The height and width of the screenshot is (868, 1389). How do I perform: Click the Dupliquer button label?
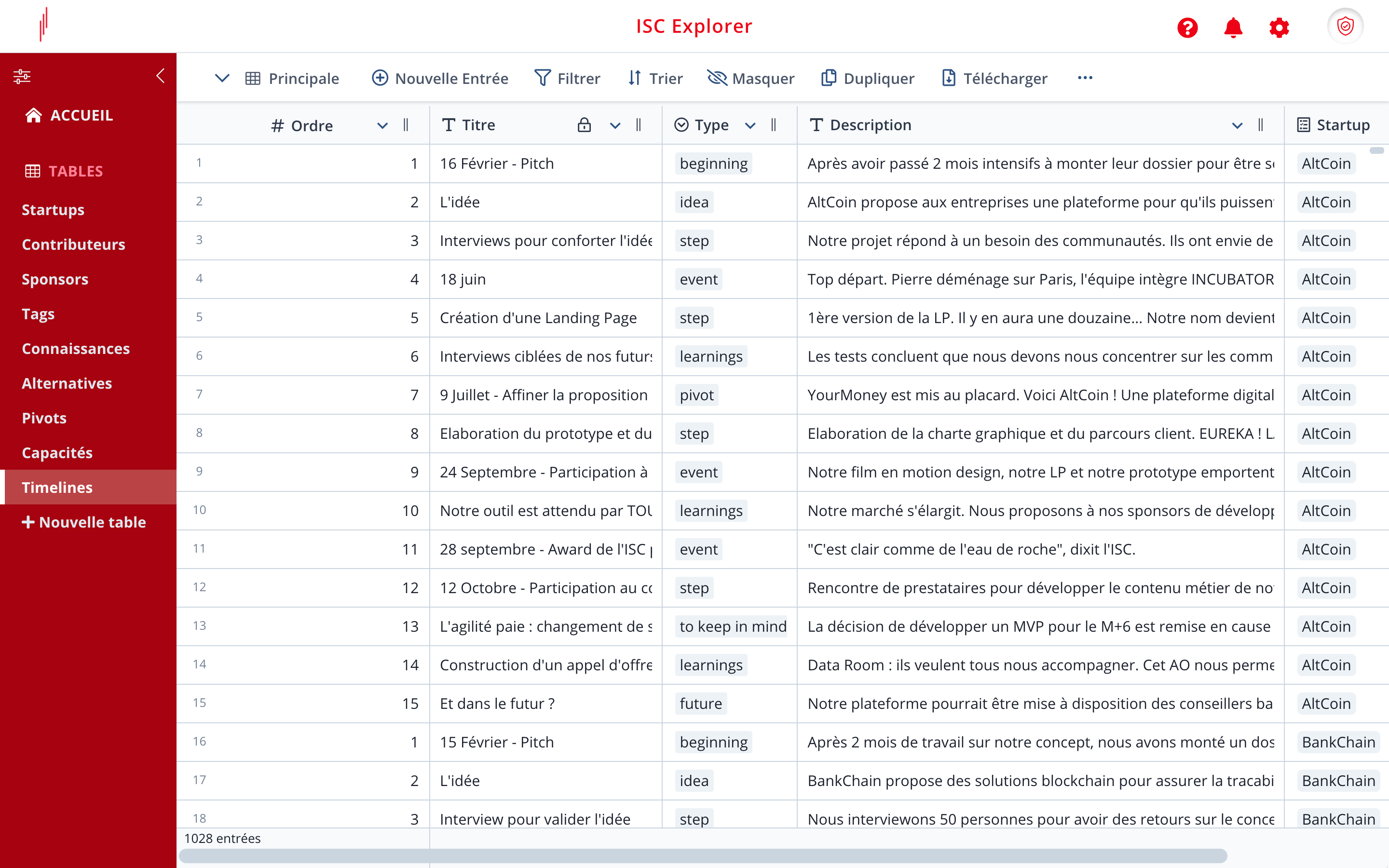click(879, 78)
